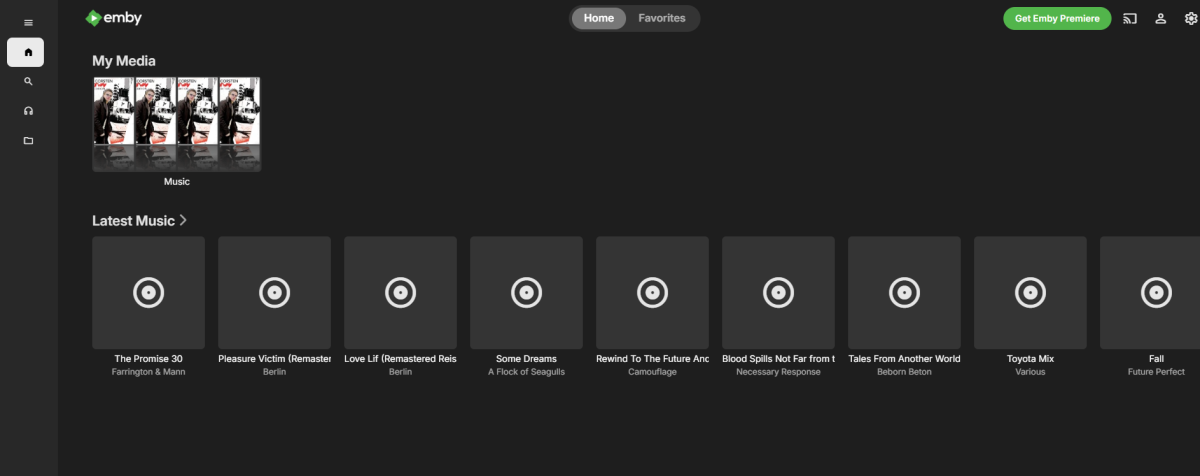Click artist A Flock of Seagulls
This screenshot has height=476, width=1200.
[x=526, y=372]
